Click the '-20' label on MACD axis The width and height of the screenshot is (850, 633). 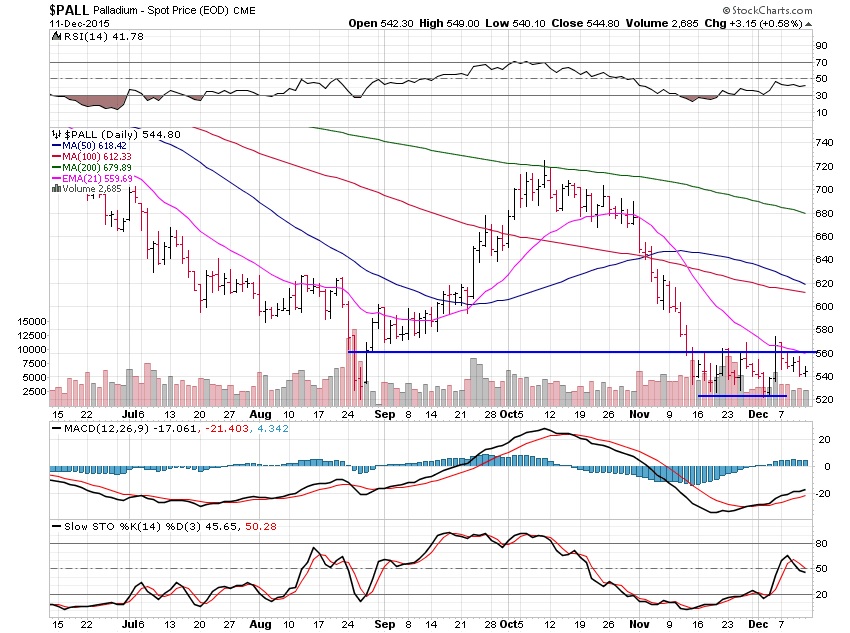tap(823, 493)
